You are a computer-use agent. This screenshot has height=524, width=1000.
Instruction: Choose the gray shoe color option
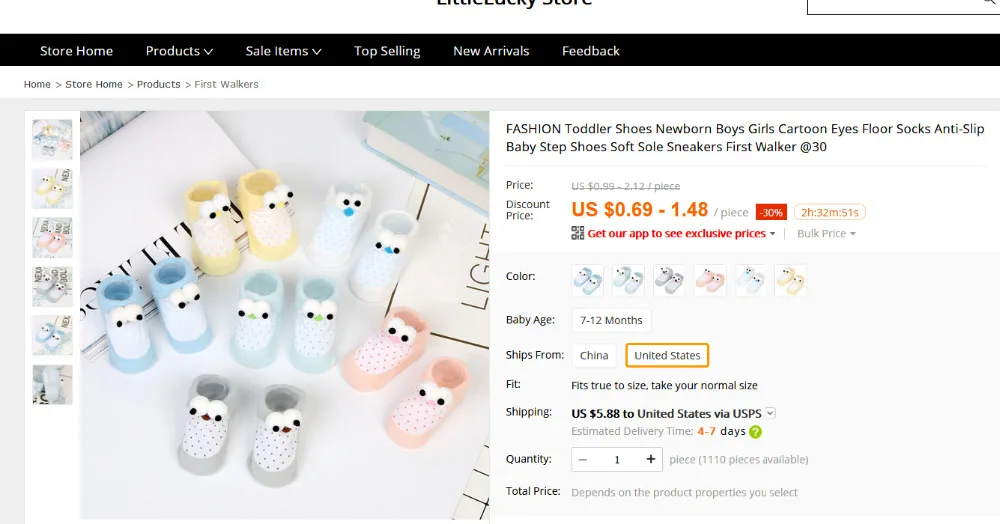point(669,280)
